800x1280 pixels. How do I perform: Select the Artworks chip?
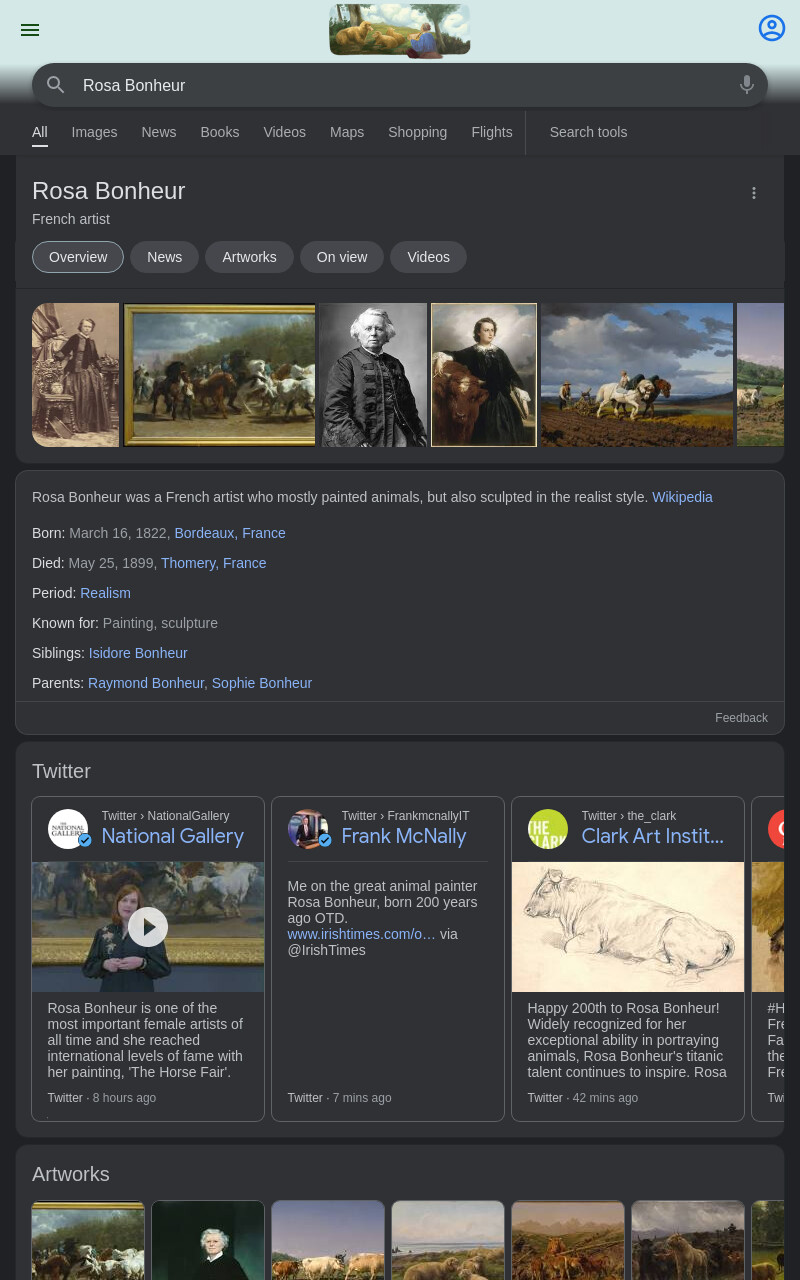click(x=249, y=257)
